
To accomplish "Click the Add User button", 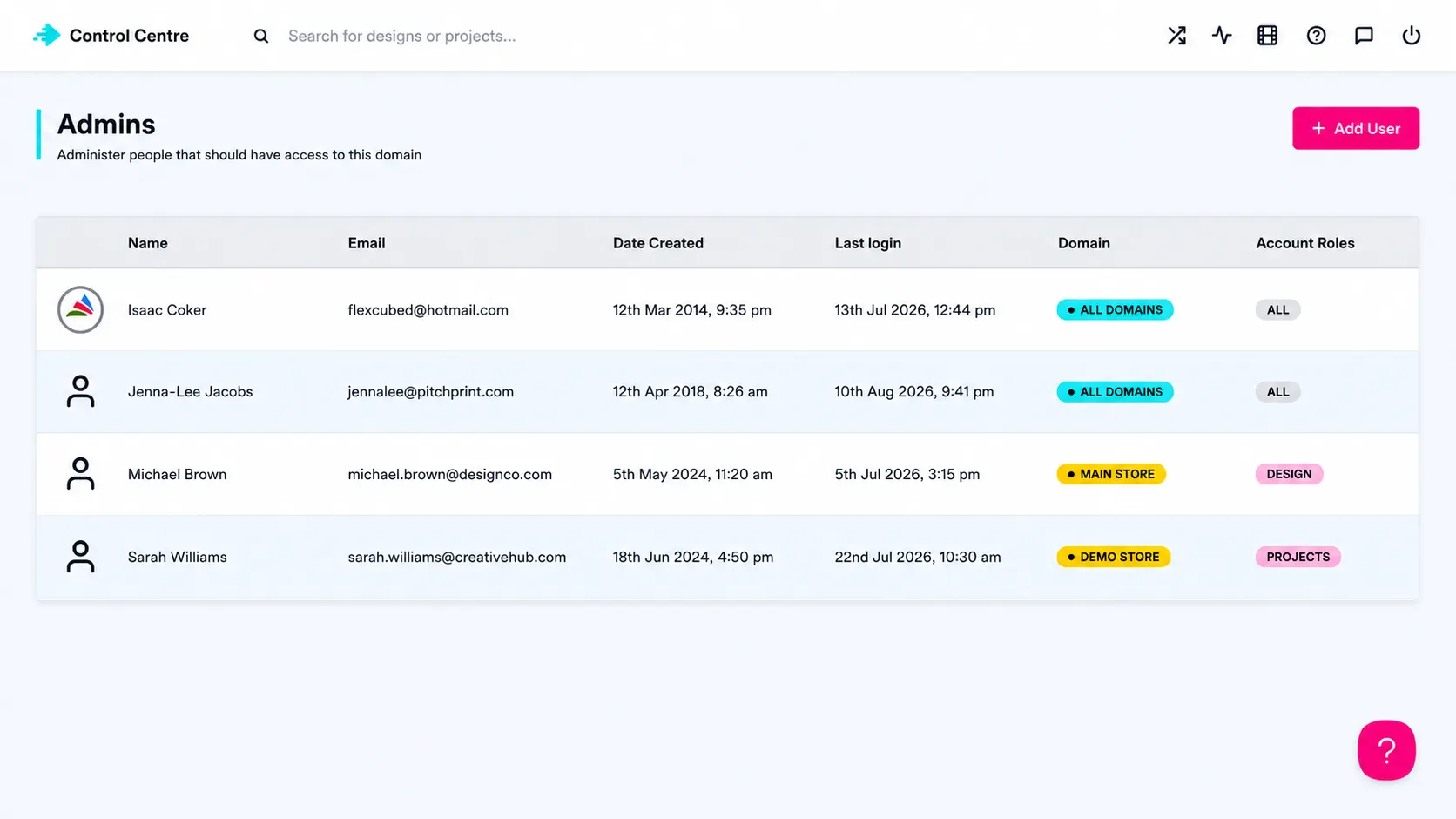I will [1356, 128].
